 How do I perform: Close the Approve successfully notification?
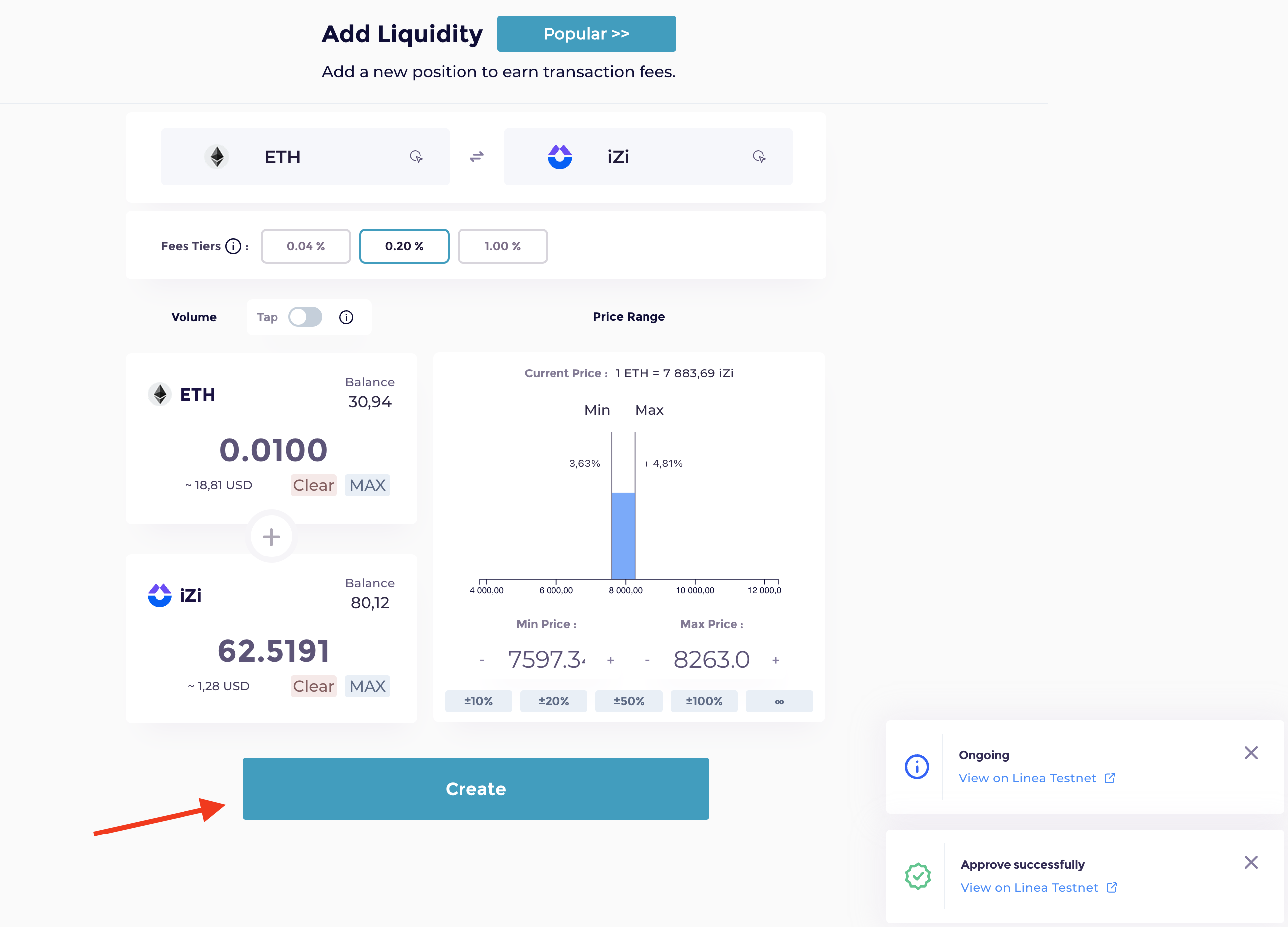[x=1251, y=862]
